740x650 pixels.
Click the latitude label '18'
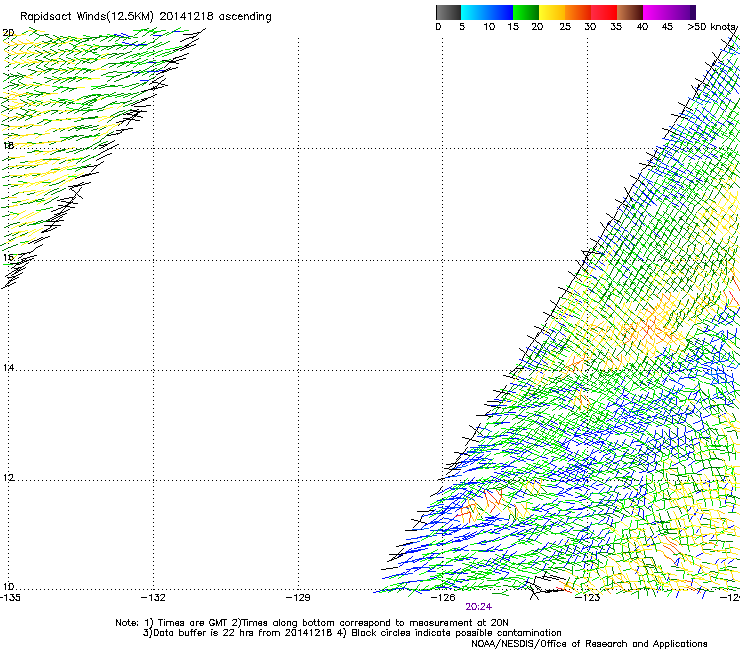click(8, 145)
